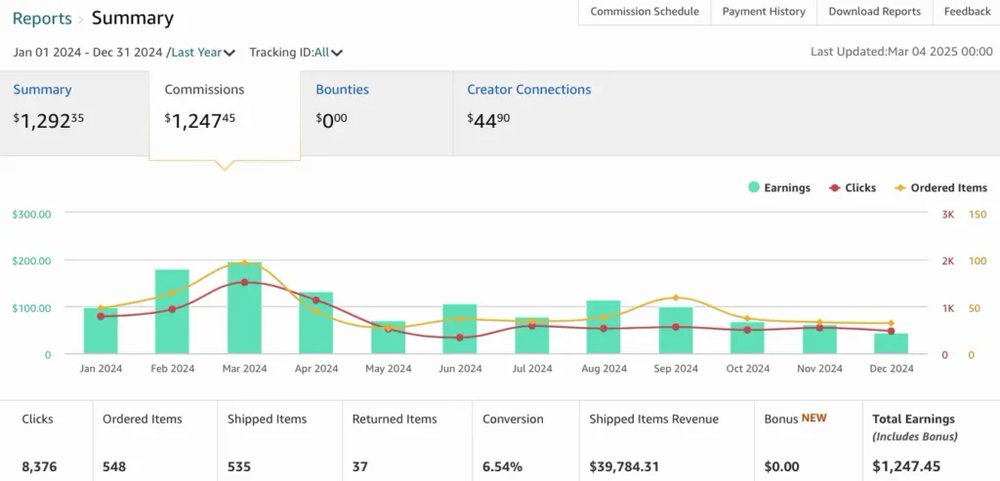Select the Summary earnings card
Viewport: 1000px width, 481px height.
(x=75, y=113)
